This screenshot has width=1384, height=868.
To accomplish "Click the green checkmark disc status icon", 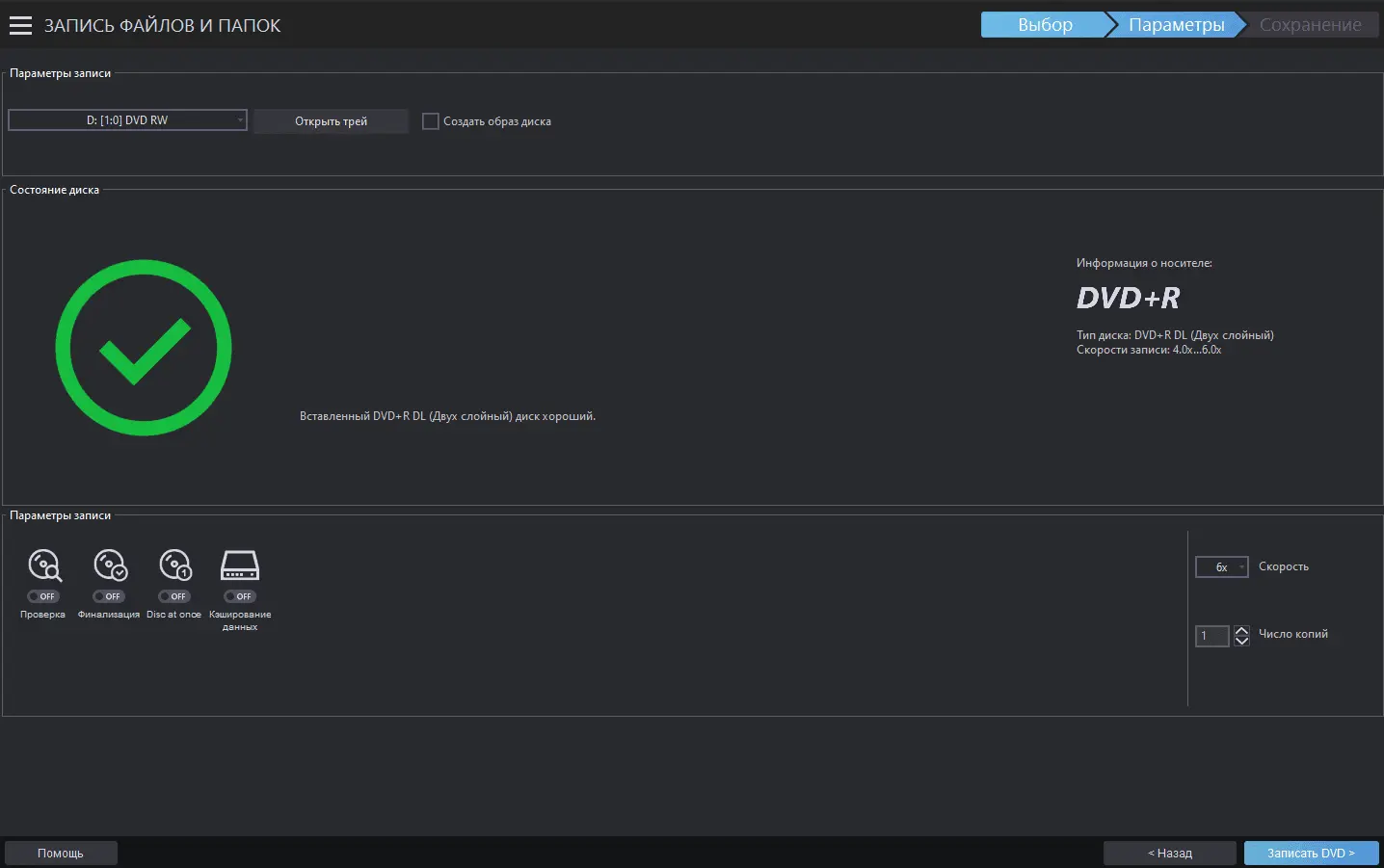I will pyautogui.click(x=144, y=348).
